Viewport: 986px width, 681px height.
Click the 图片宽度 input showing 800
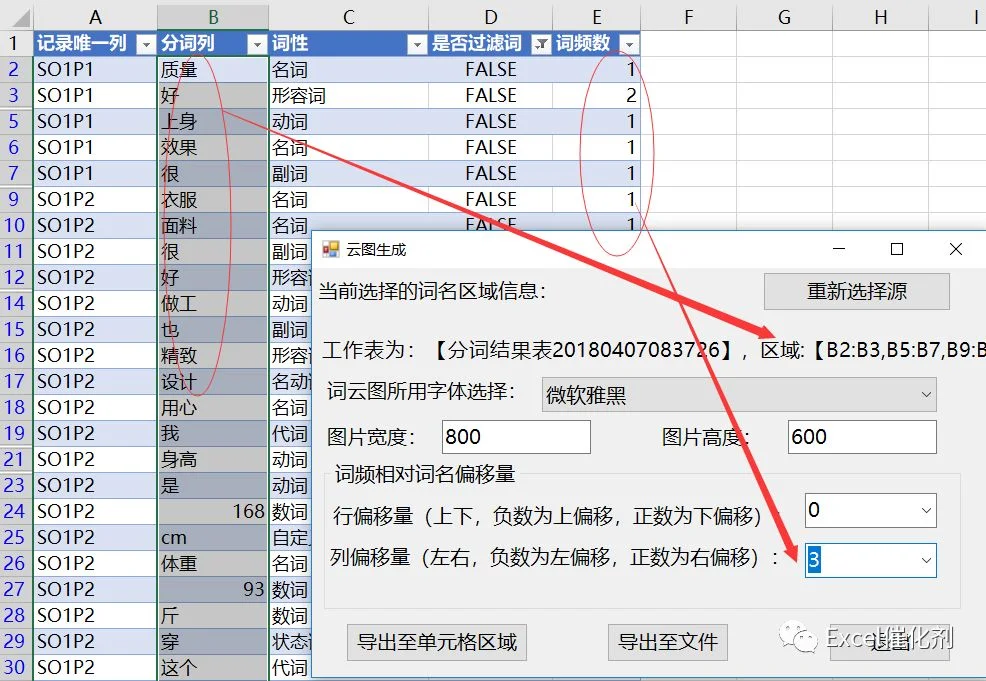[x=516, y=436]
